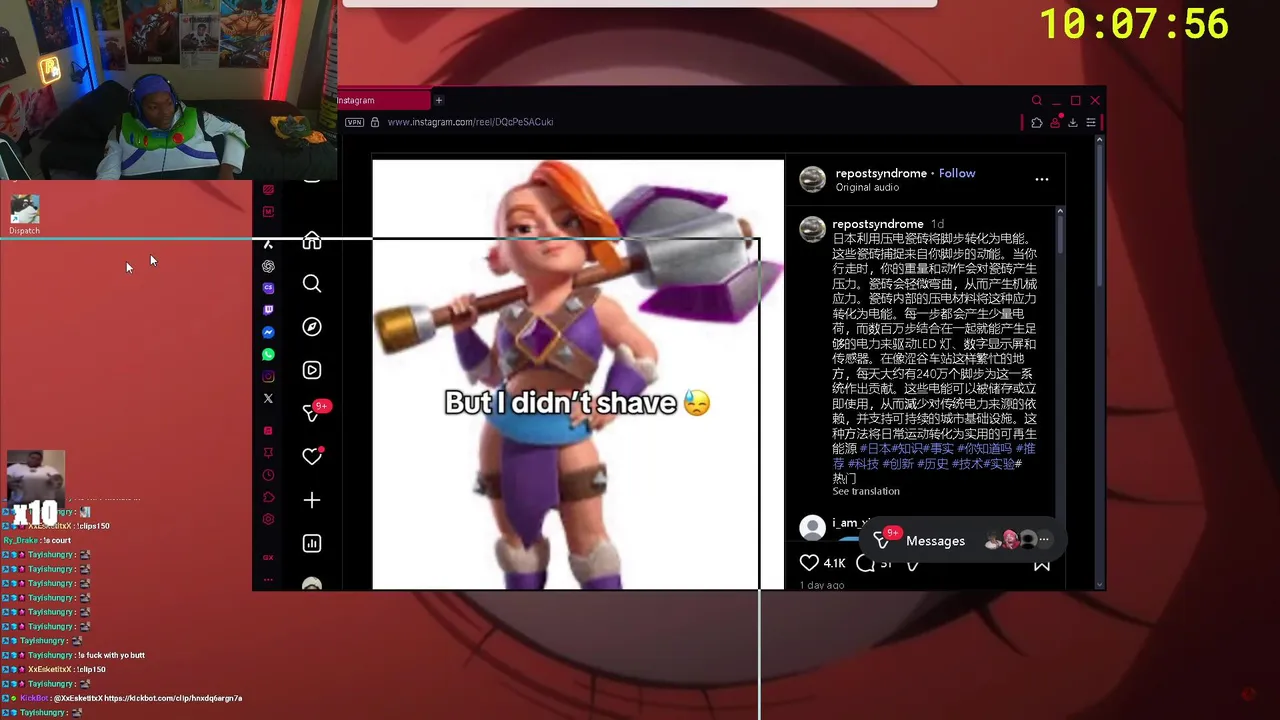Open Instagram Notifications heart icon

click(312, 456)
